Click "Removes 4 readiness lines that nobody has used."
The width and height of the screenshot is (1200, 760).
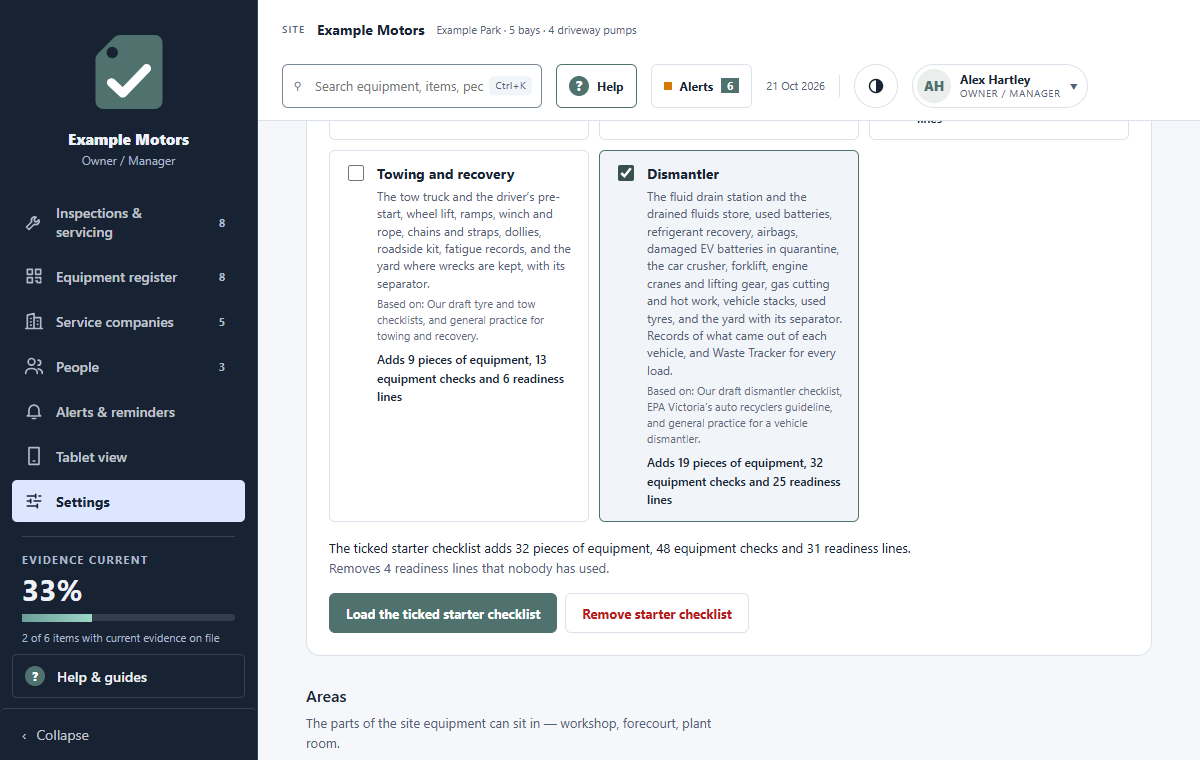(469, 568)
